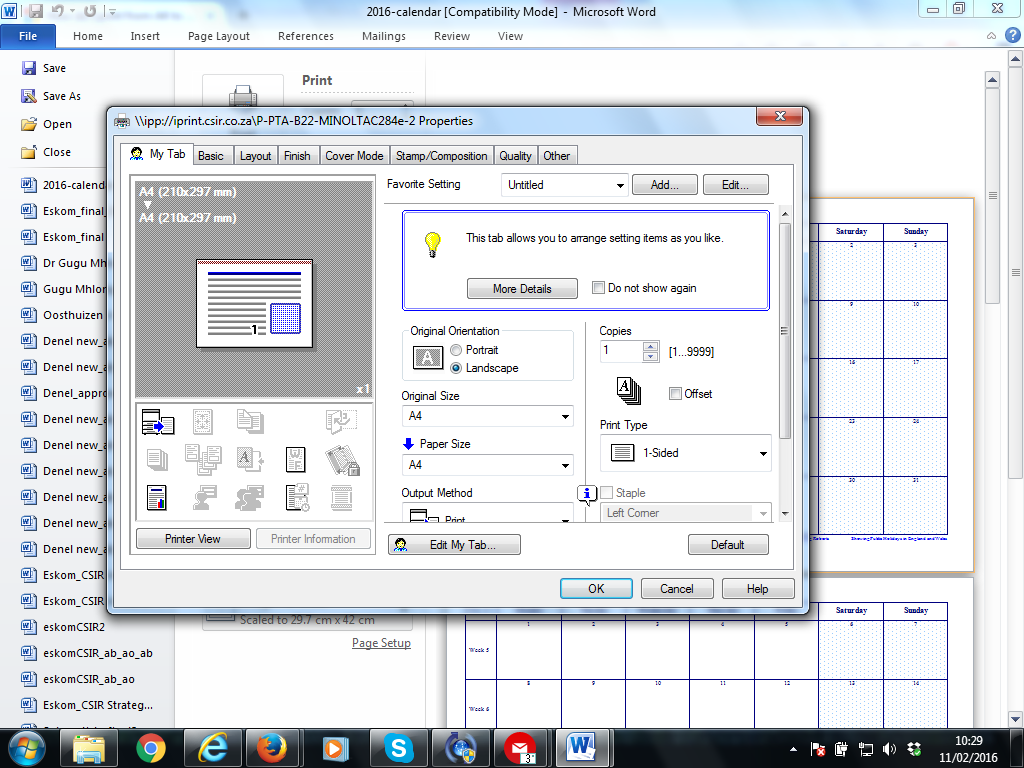Open Skype from the taskbar

point(398,748)
